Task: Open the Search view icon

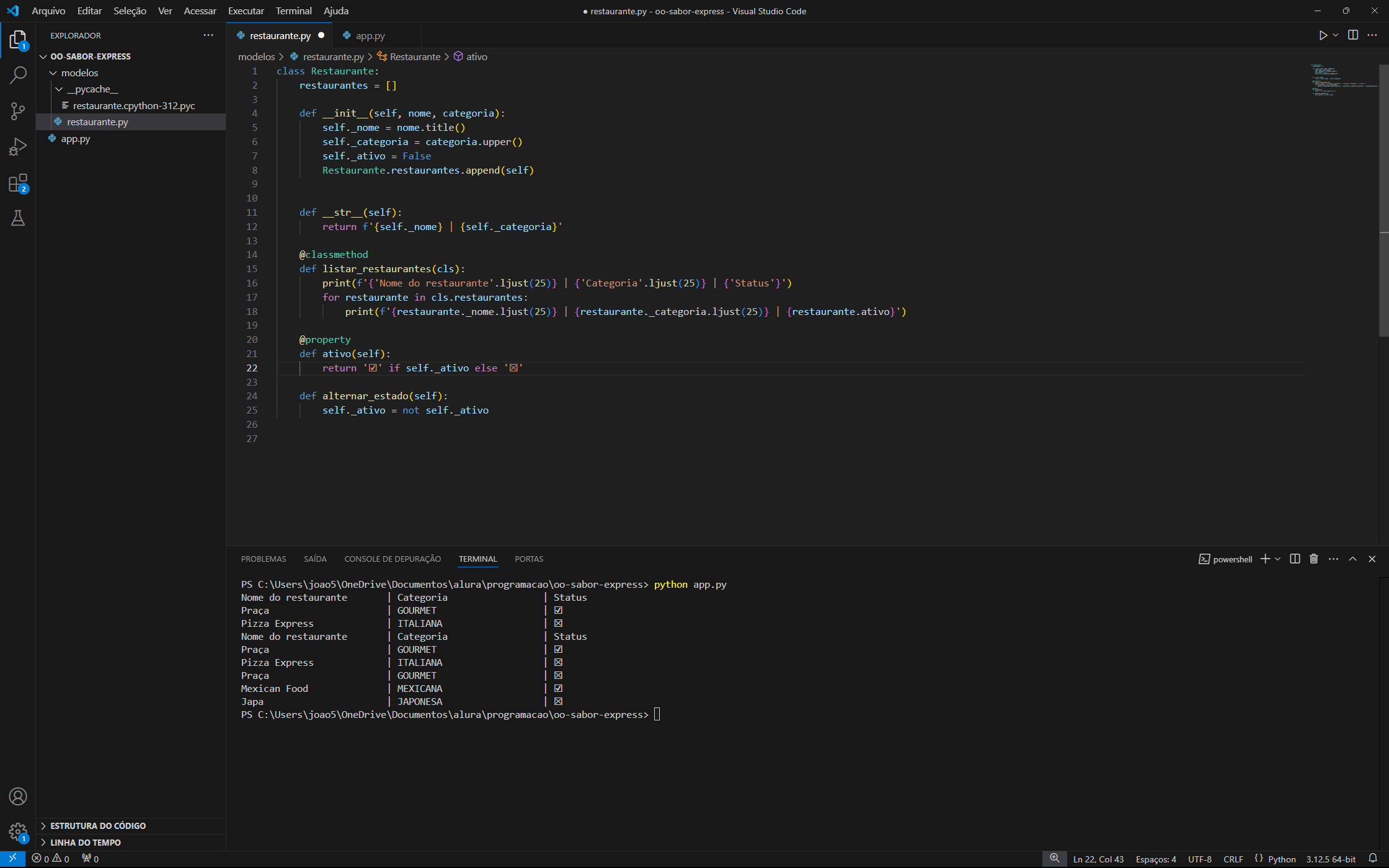Action: pyautogui.click(x=18, y=76)
